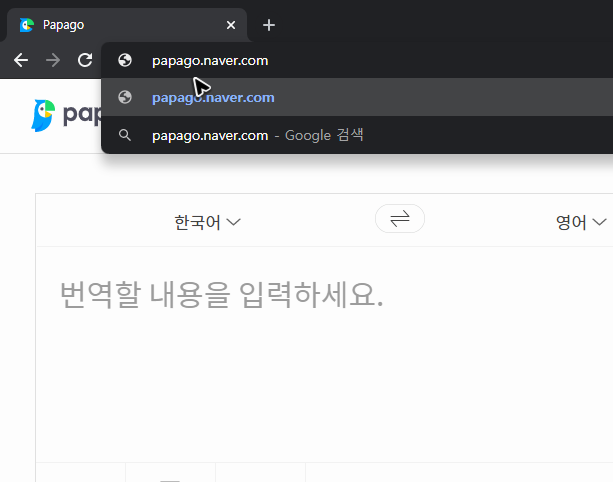Image resolution: width=613 pixels, height=482 pixels.
Task: Choose the highlighted papago.naver.com suggestion
Action: 357,97
